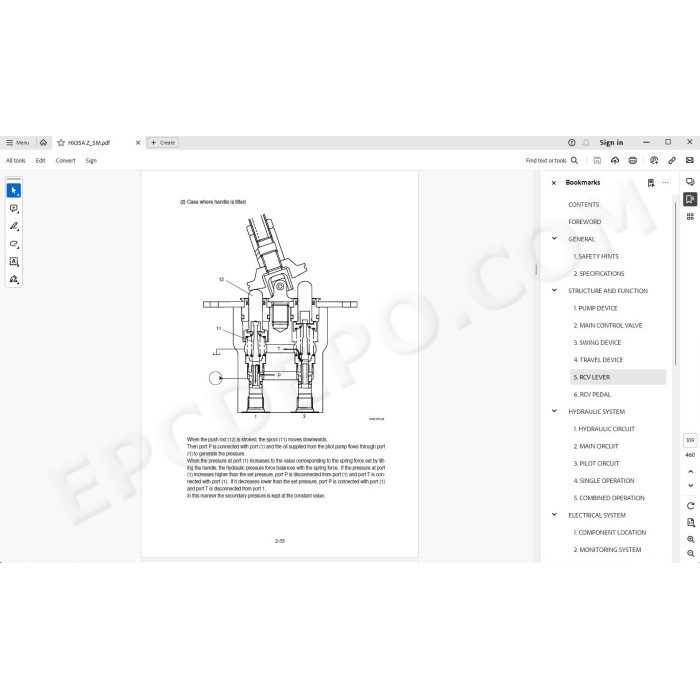Image resolution: width=700 pixels, height=700 pixels.
Task: Open 1. SAFETY HINTS bookmark
Action: 596,256
